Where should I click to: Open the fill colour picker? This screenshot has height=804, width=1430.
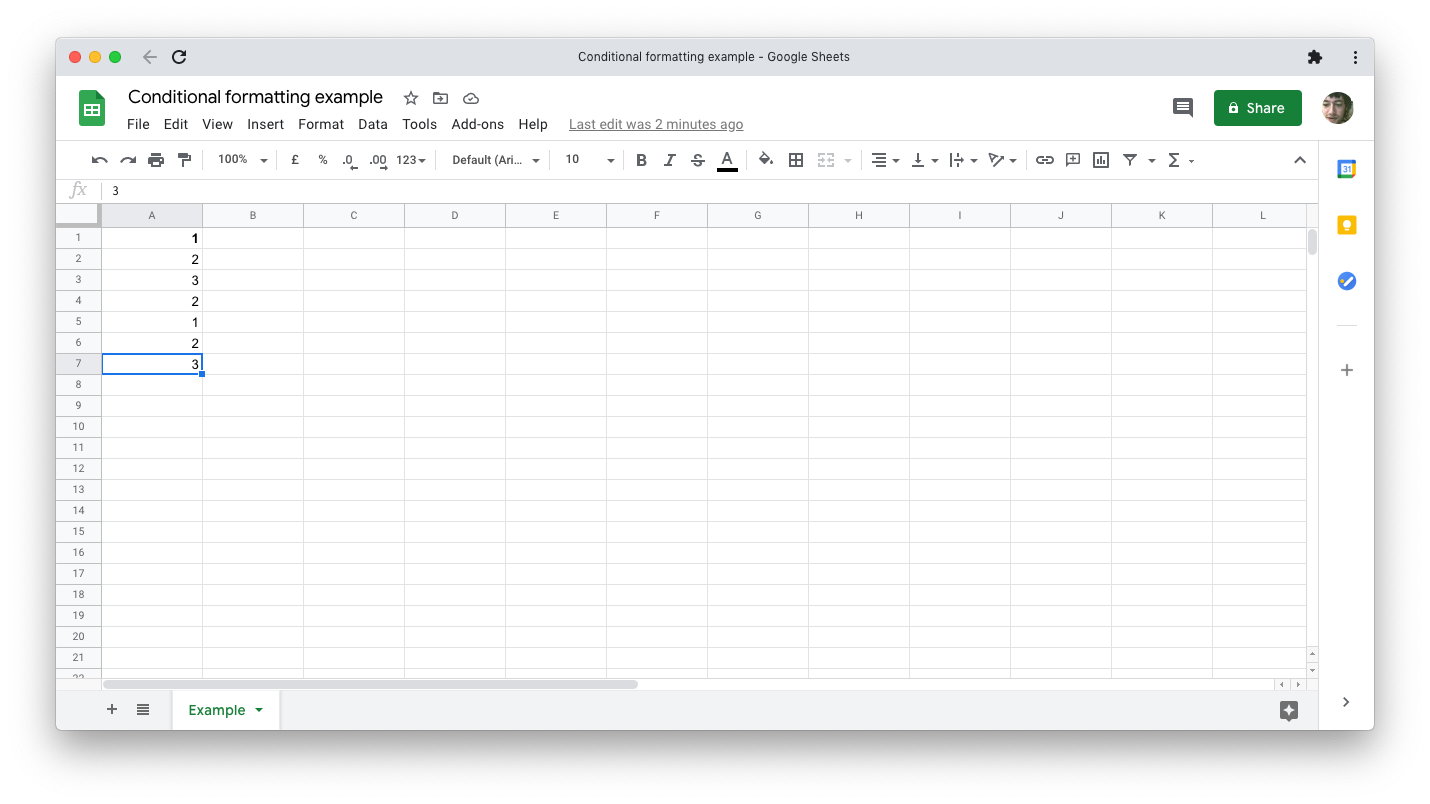click(x=766, y=160)
